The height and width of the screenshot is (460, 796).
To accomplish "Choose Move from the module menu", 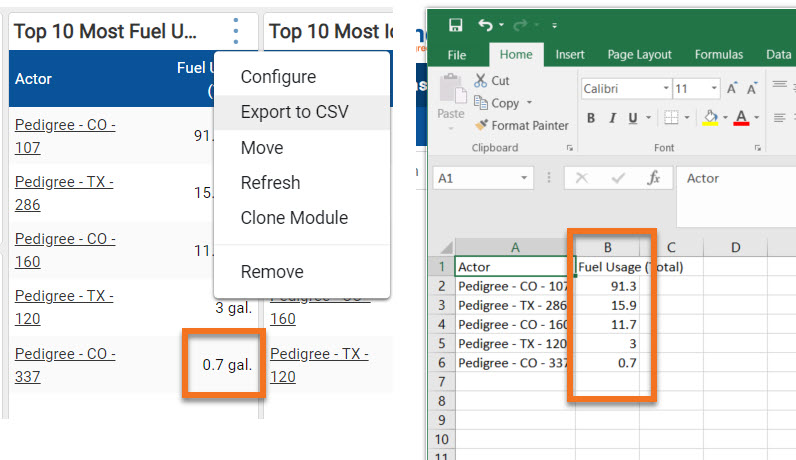I will [x=302, y=148].
